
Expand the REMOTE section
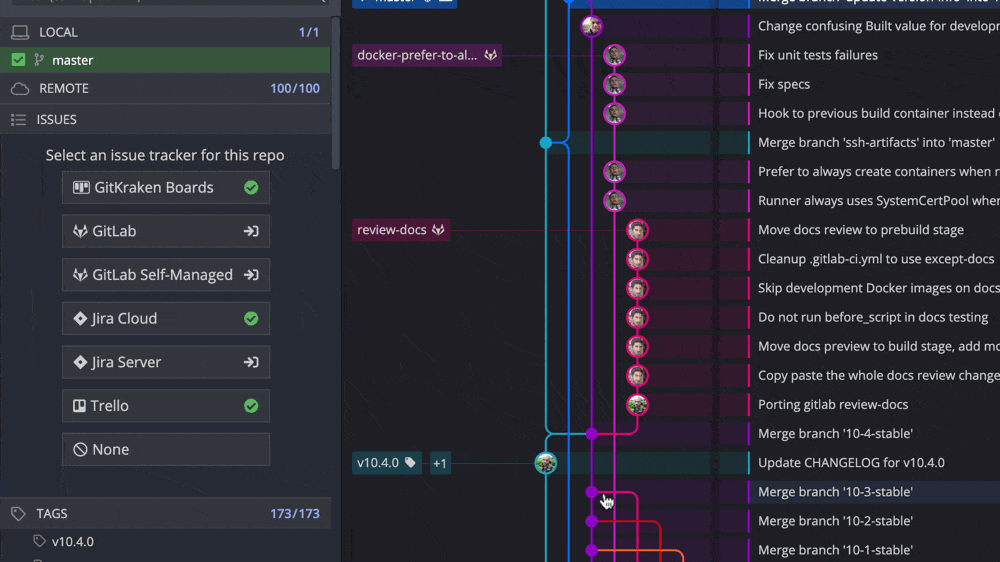[165, 88]
